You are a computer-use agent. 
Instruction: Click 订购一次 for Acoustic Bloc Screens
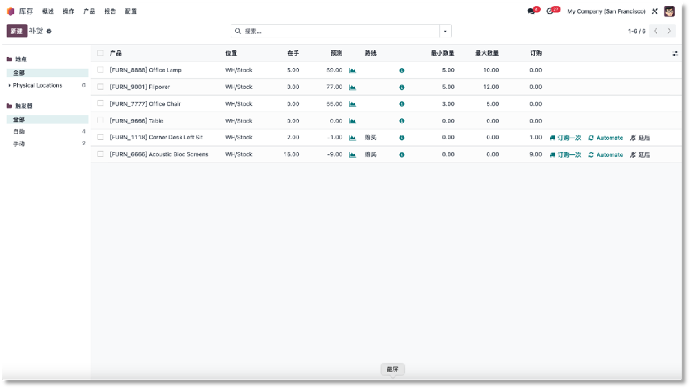(565, 155)
